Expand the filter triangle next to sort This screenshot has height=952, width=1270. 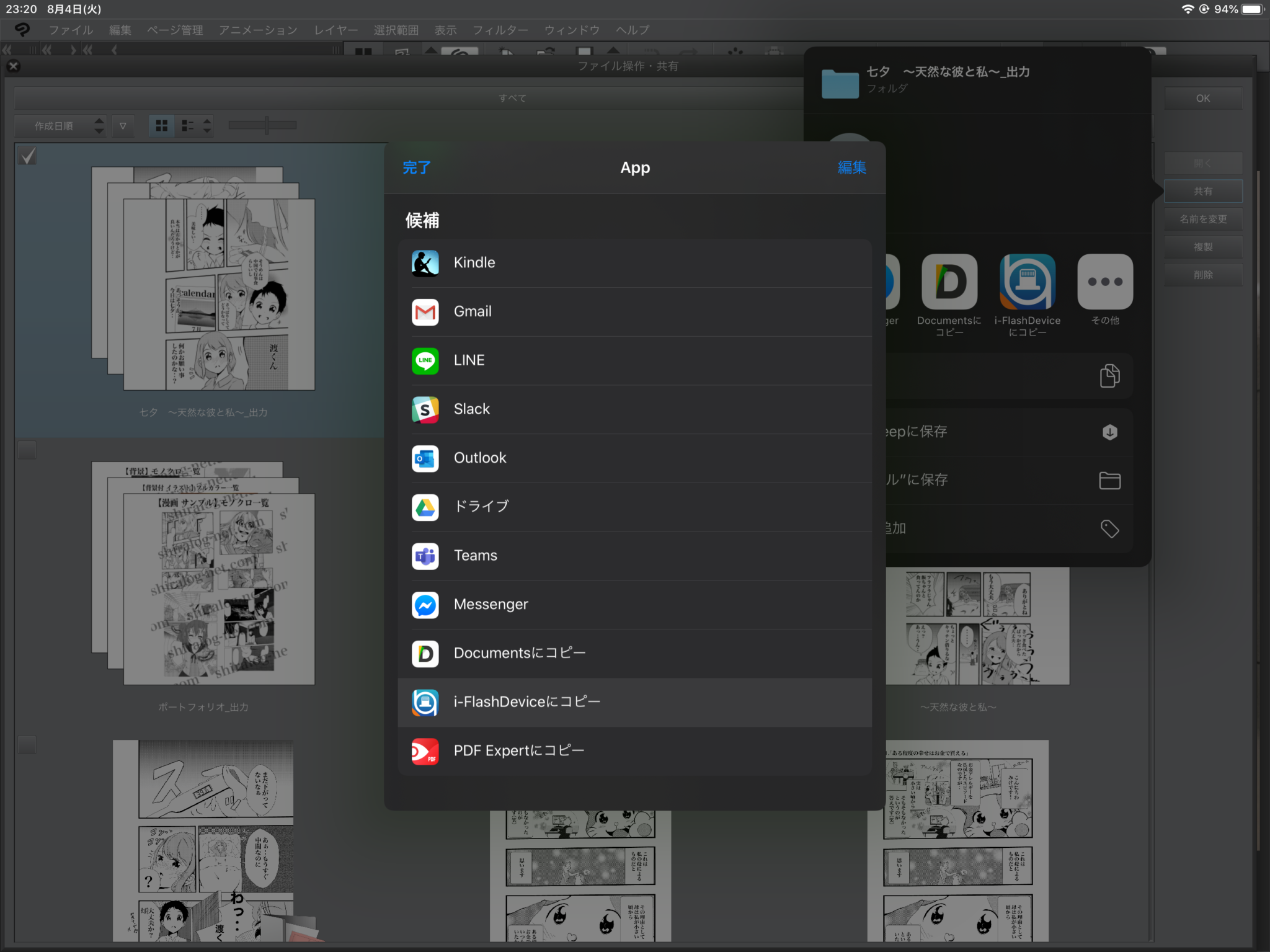pos(123,126)
